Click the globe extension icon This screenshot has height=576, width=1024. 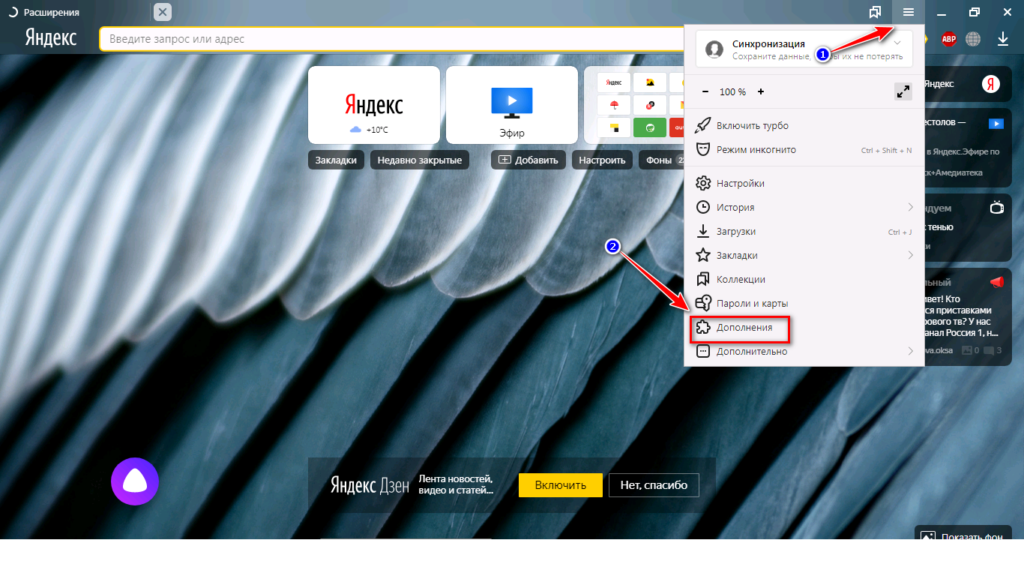[973, 39]
